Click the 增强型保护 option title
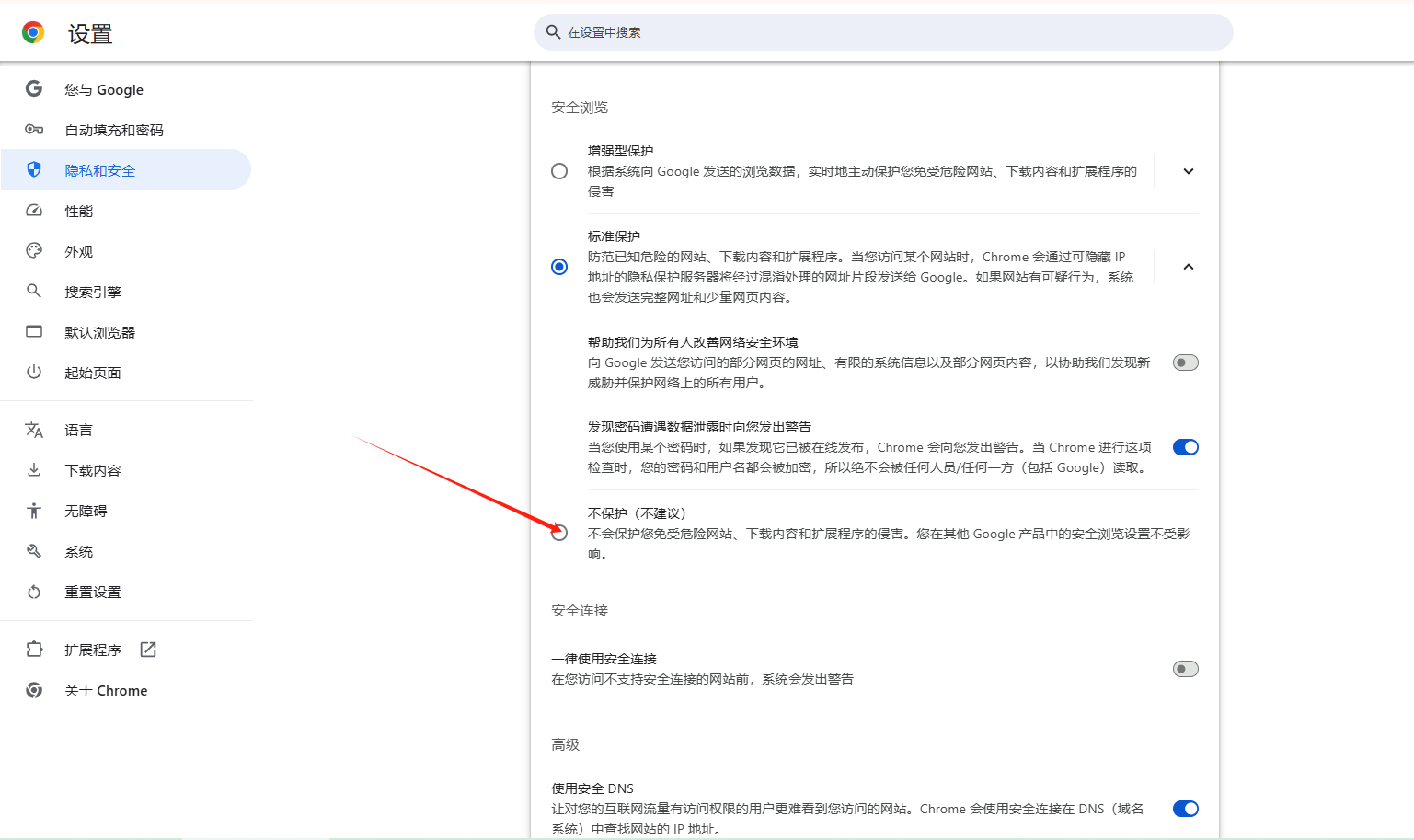Screen dimensions: 1414x840 (621, 151)
